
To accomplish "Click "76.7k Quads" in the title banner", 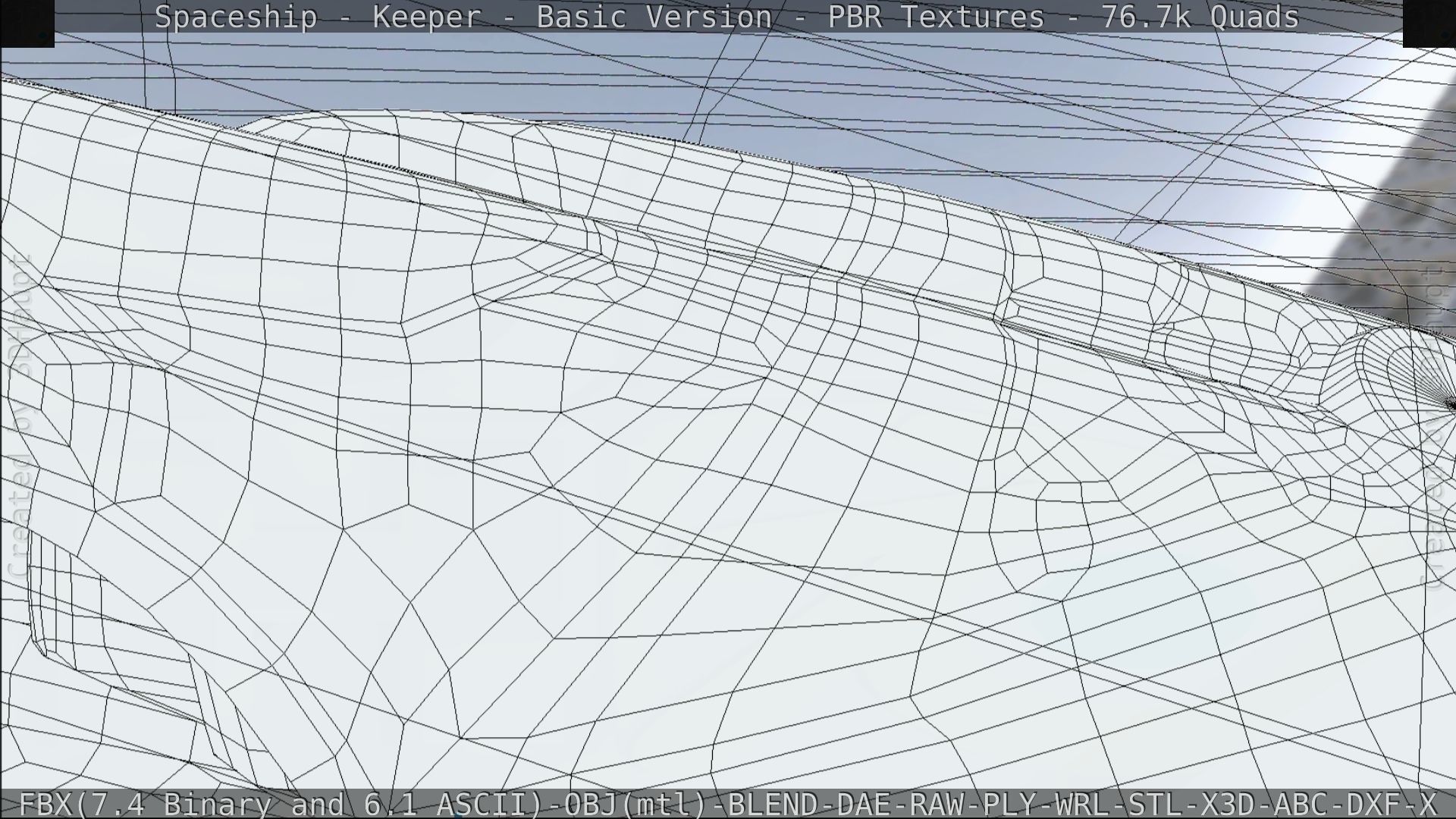I will click(1200, 17).
